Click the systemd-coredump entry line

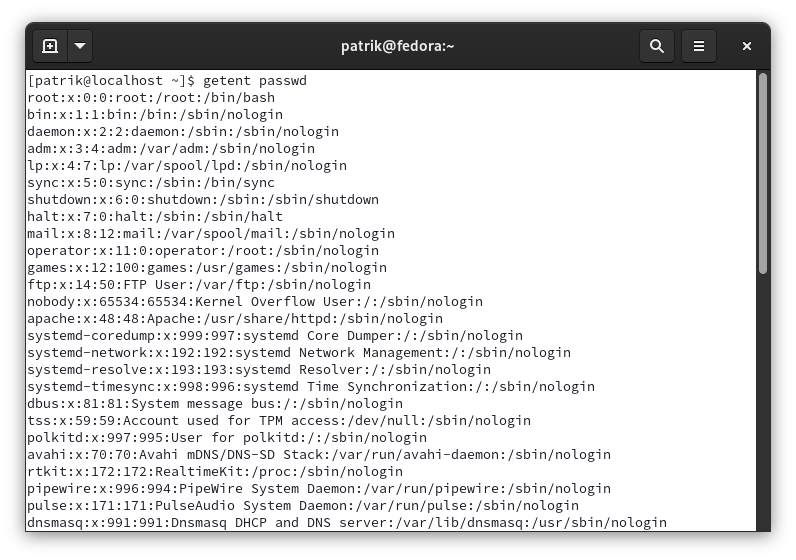tap(275, 336)
